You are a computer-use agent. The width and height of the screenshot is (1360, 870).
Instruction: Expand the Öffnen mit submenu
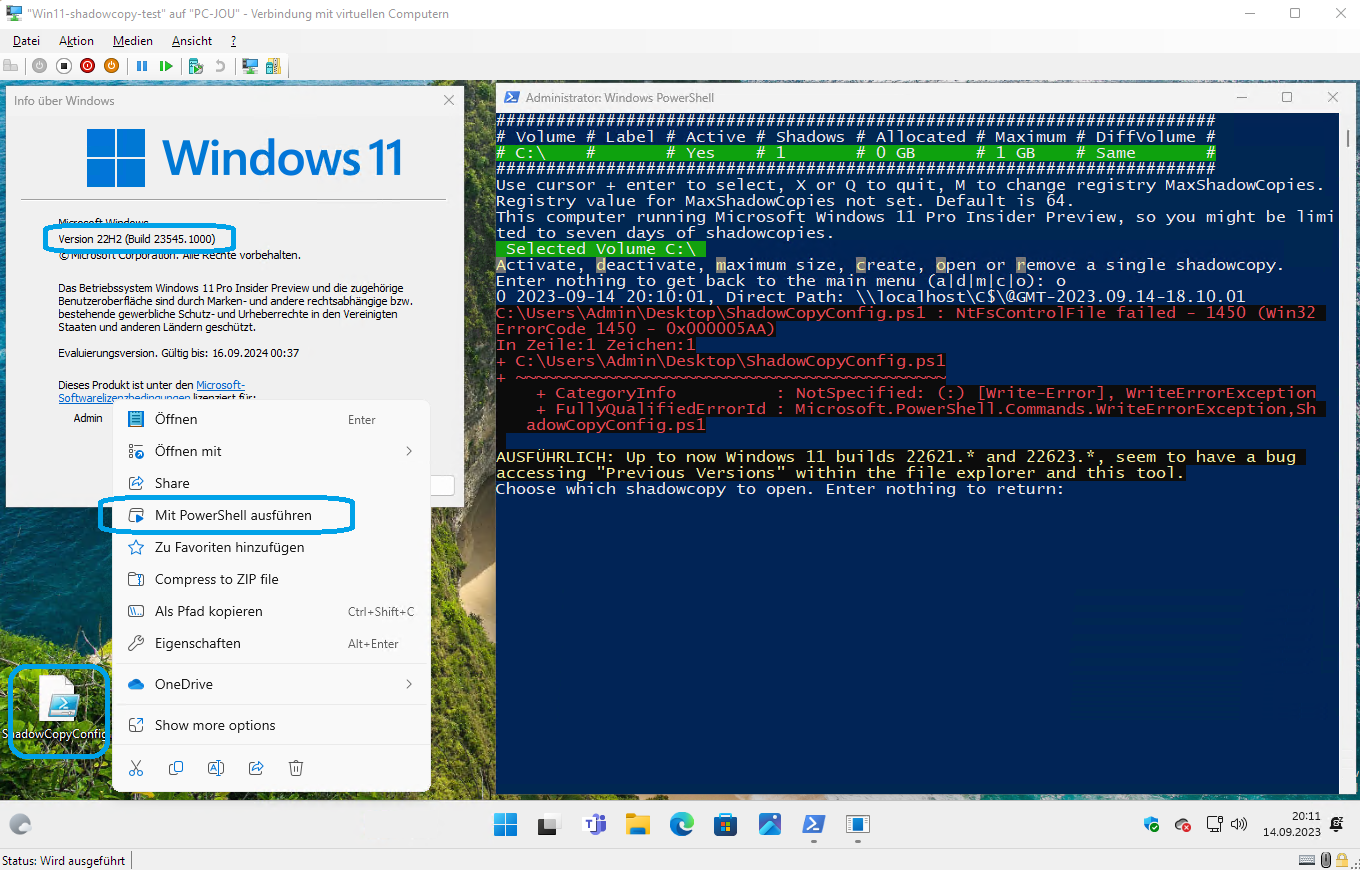click(x=271, y=451)
